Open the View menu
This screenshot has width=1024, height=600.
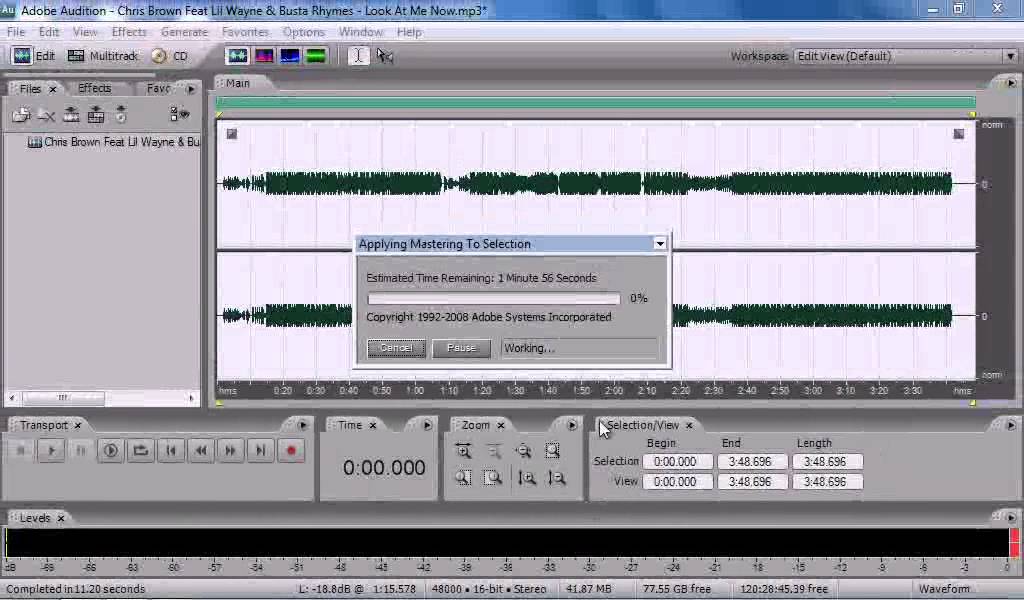pos(85,32)
